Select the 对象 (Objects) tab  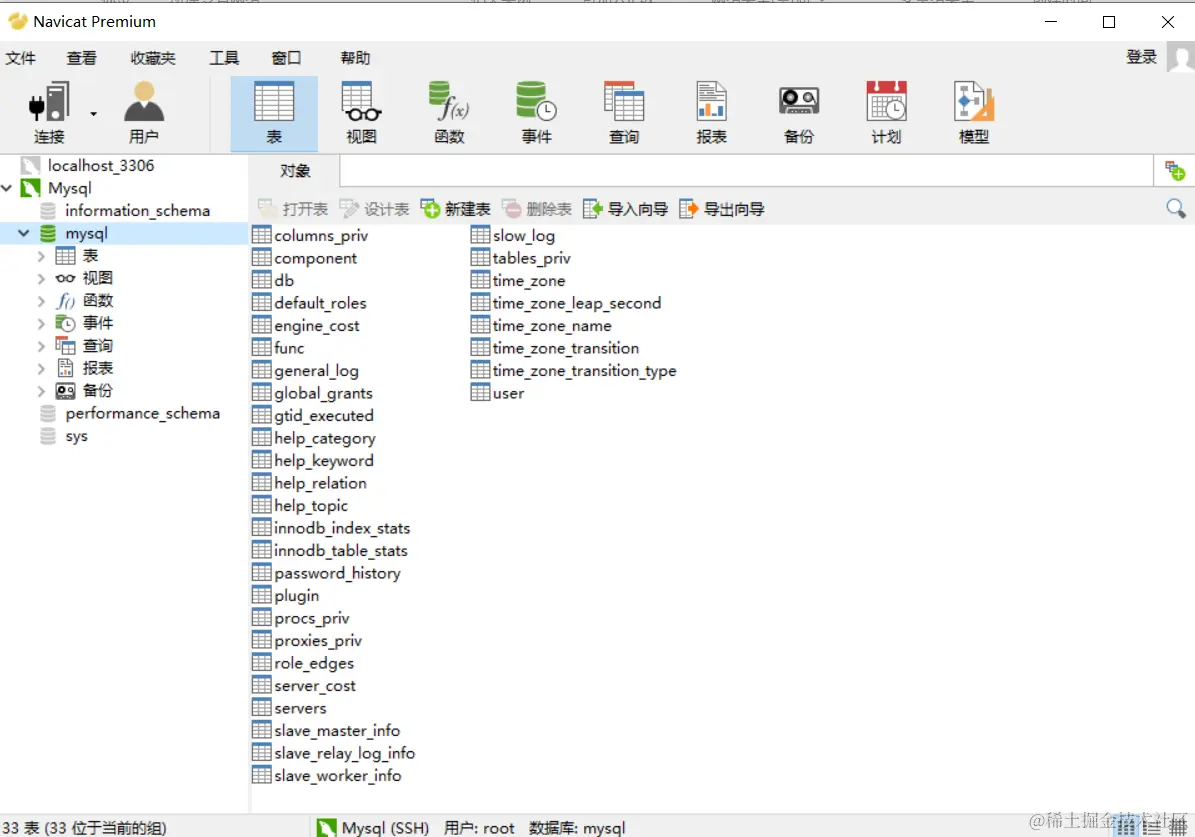click(295, 171)
